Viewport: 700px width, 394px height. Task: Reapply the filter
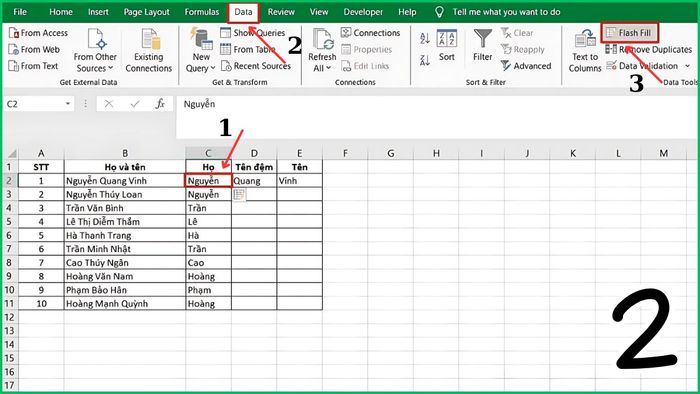tap(523, 50)
